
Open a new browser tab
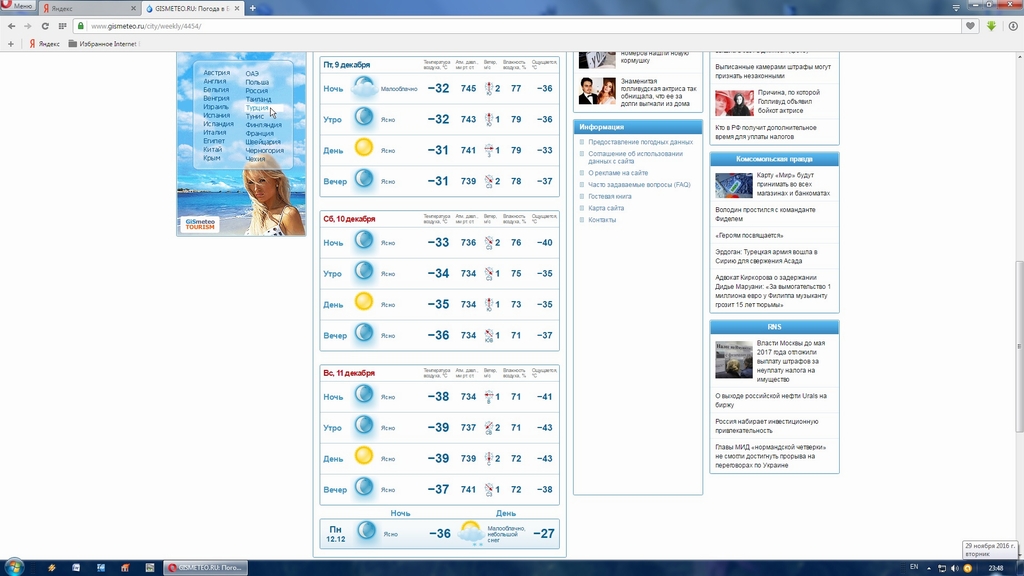tap(252, 8)
